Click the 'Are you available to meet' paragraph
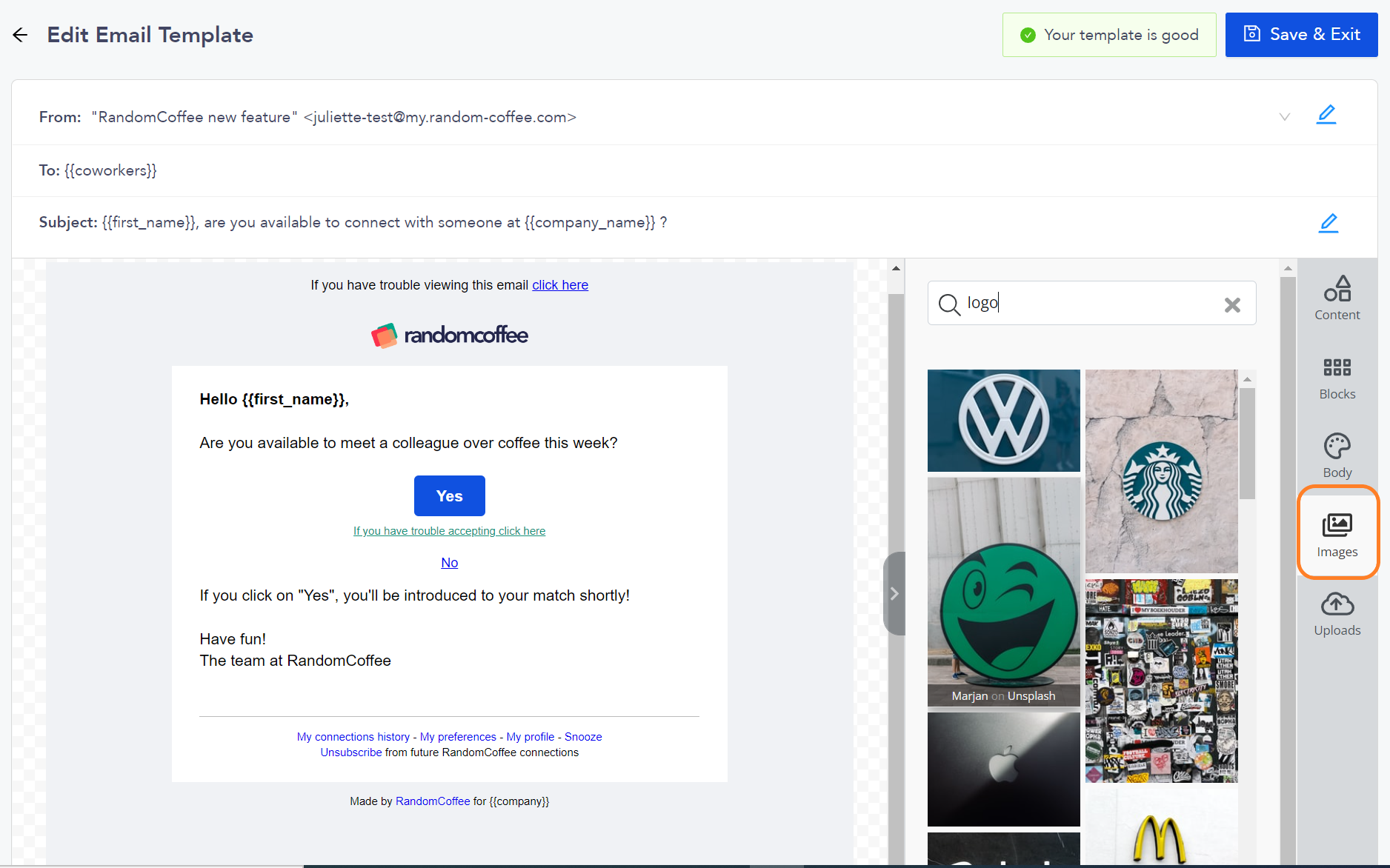1390x868 pixels. point(408,443)
